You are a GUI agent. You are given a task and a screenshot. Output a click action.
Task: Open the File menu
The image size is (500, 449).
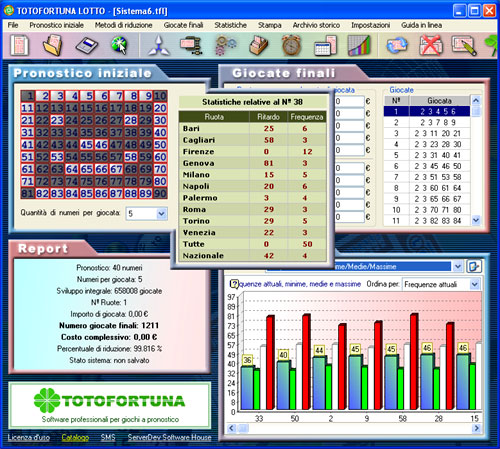13,25
